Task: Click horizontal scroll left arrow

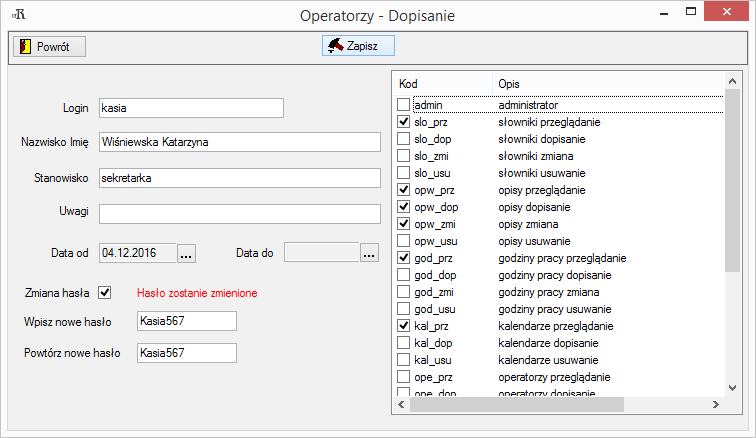Action: (x=401, y=404)
